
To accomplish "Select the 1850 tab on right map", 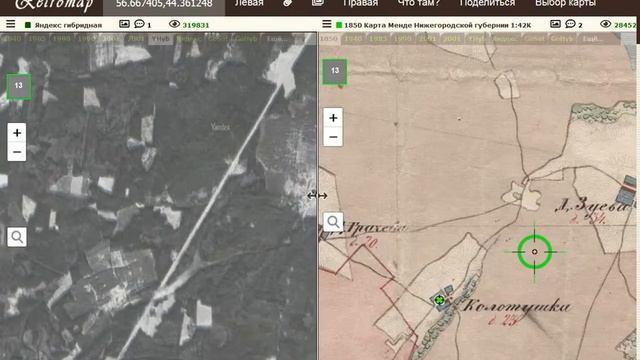I will point(328,39).
